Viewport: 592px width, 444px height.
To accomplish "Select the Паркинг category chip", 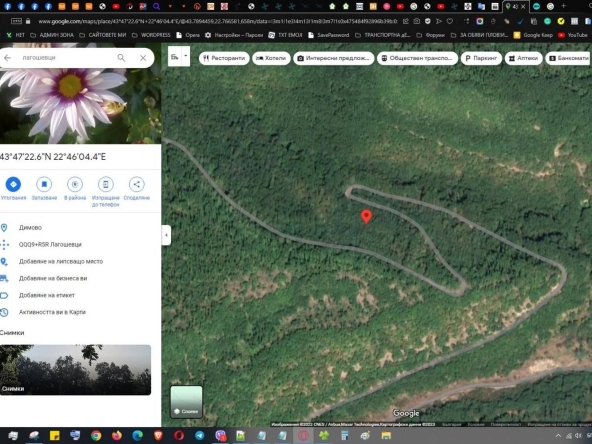I will tap(481, 58).
